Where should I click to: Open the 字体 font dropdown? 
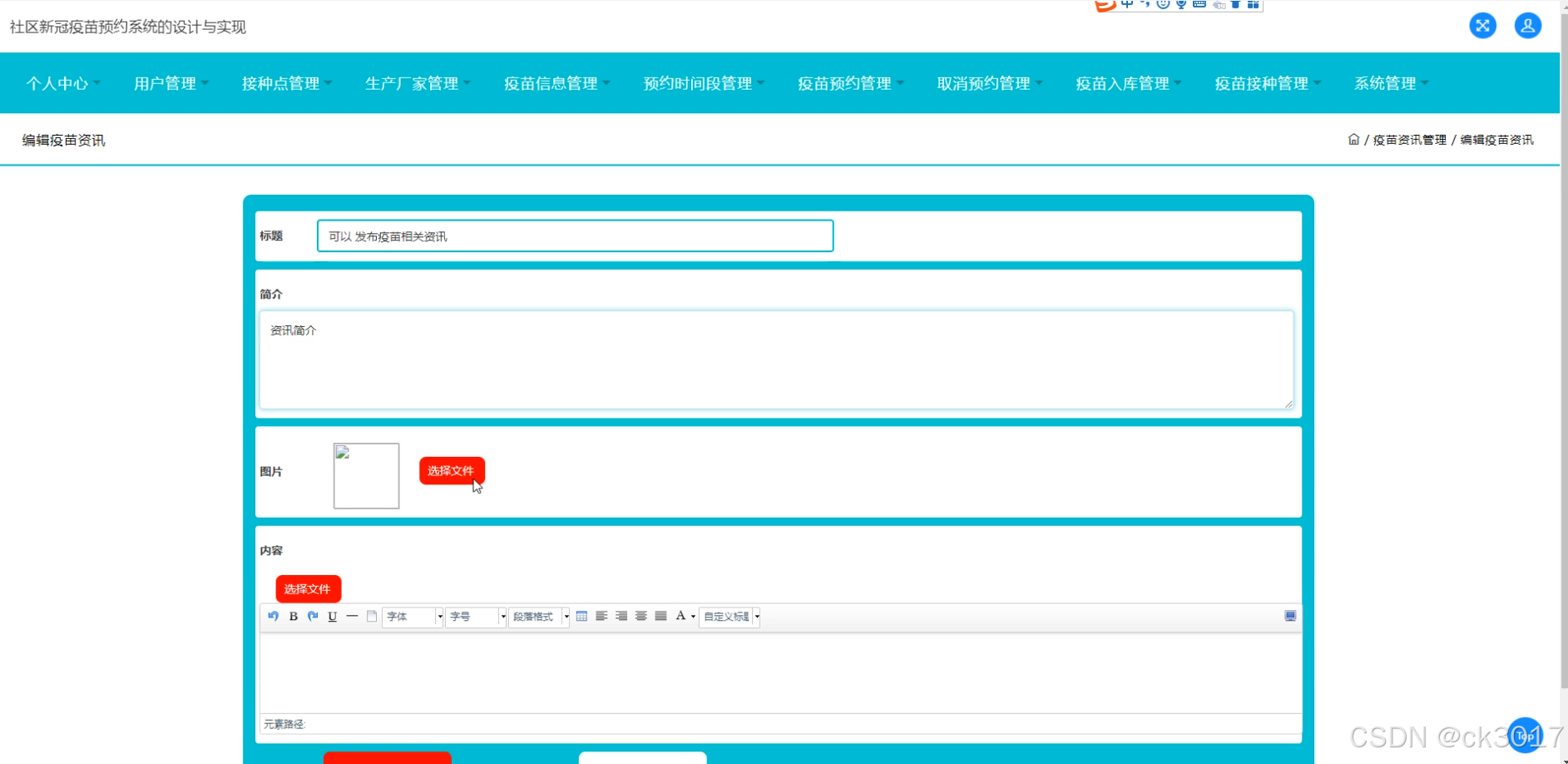[x=413, y=617]
